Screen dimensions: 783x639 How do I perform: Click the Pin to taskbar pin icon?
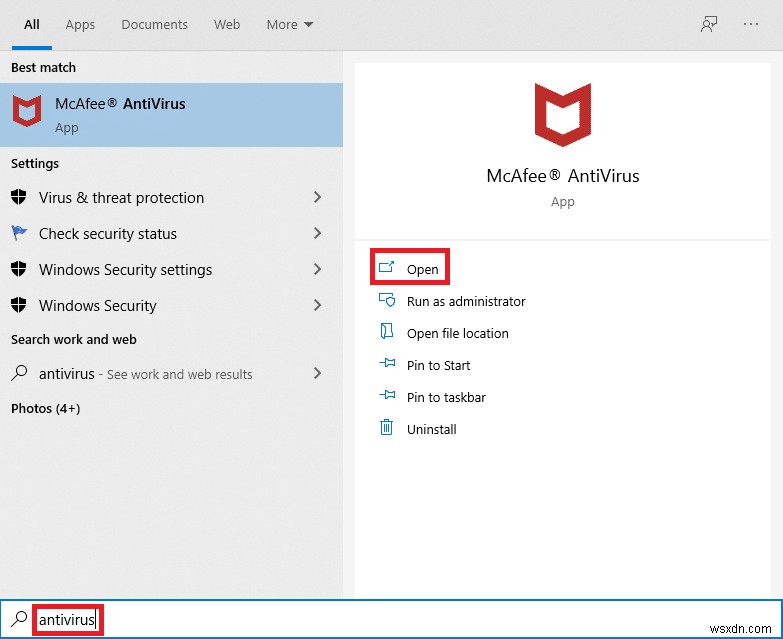point(387,395)
